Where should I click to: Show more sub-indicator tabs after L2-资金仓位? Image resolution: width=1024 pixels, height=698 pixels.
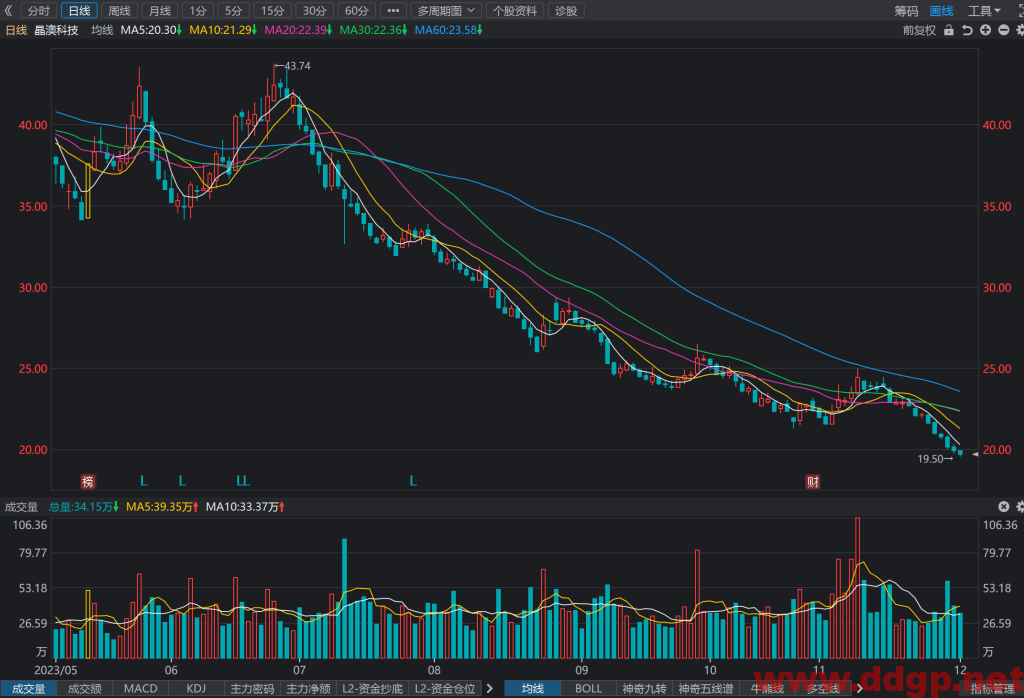coord(490,688)
